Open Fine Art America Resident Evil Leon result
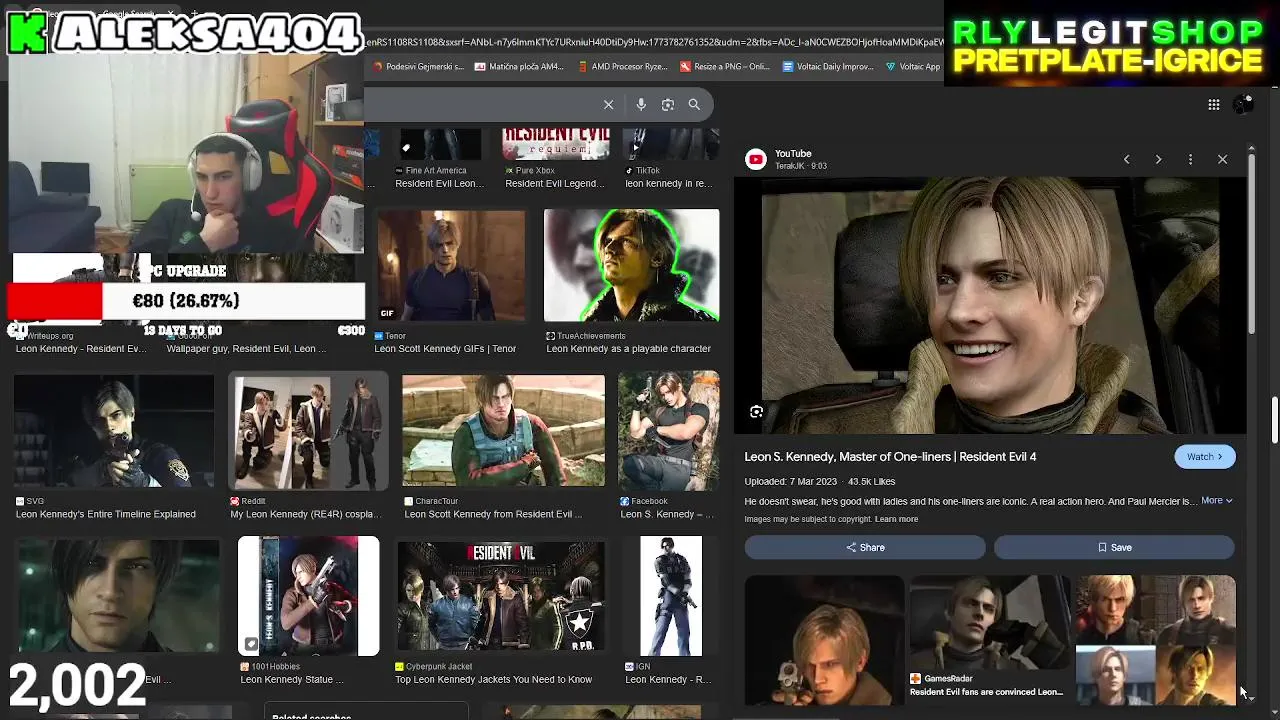 pos(439,145)
